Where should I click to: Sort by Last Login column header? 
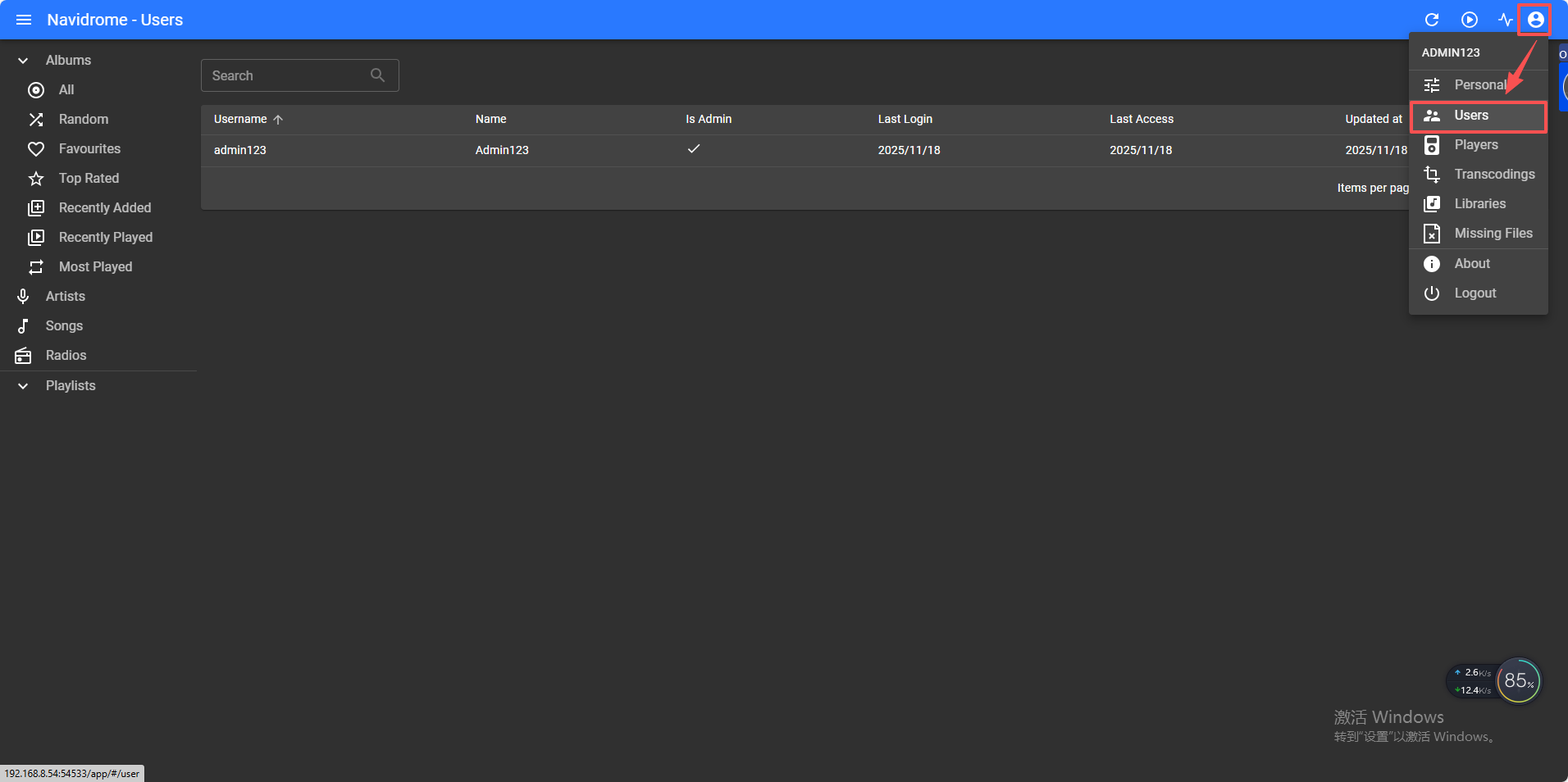point(905,120)
